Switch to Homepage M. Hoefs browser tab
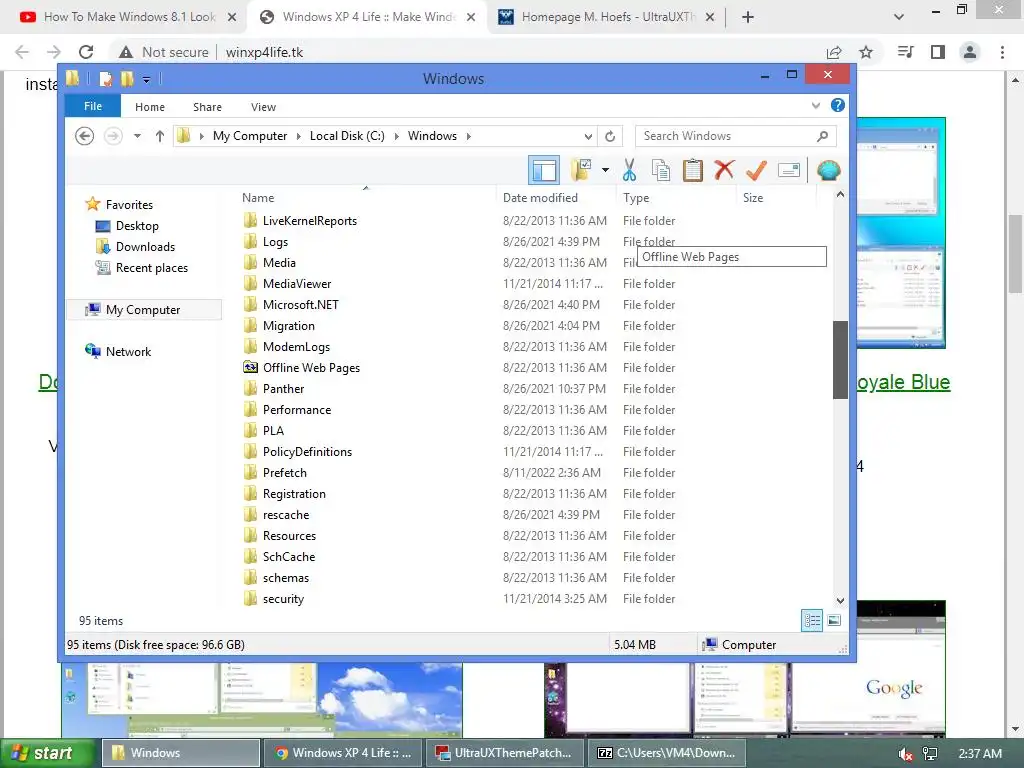The width and height of the screenshot is (1024, 768). pos(607,17)
